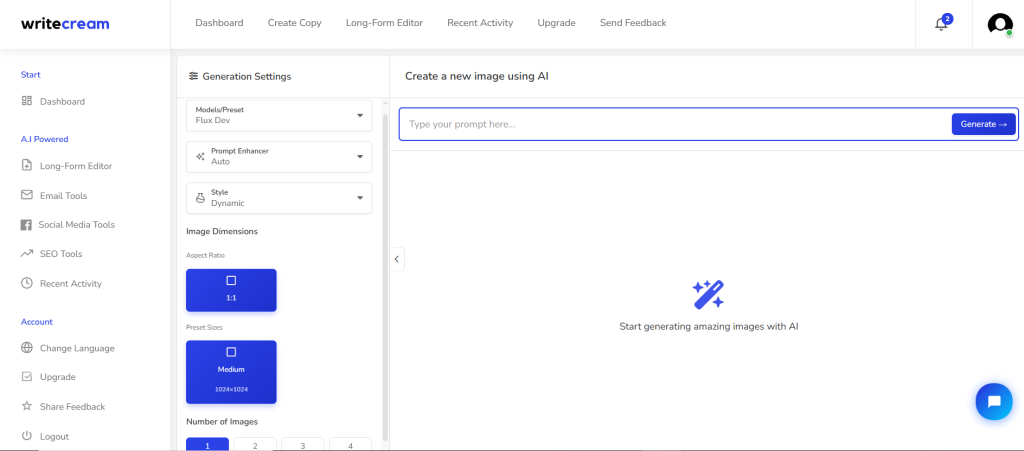1024x451 pixels.
Task: Click the Email Tools envelope icon
Action: [27, 195]
